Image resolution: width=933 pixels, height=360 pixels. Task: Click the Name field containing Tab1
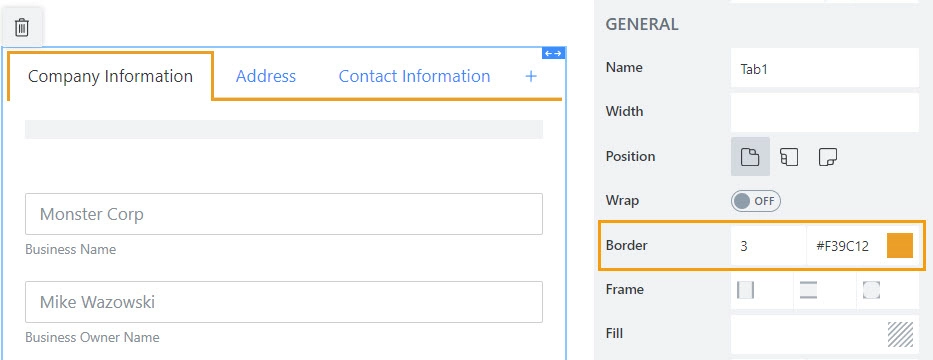[x=825, y=68]
